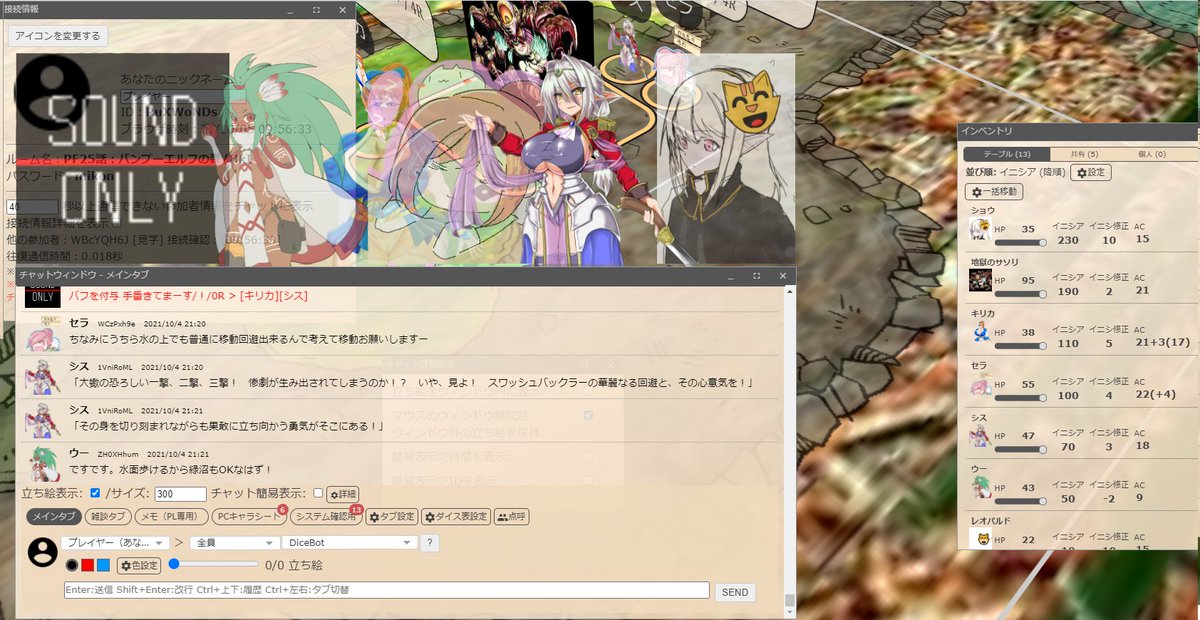Click ウー's green-haired icon in the inventory
The image size is (1200, 620).
click(980, 487)
